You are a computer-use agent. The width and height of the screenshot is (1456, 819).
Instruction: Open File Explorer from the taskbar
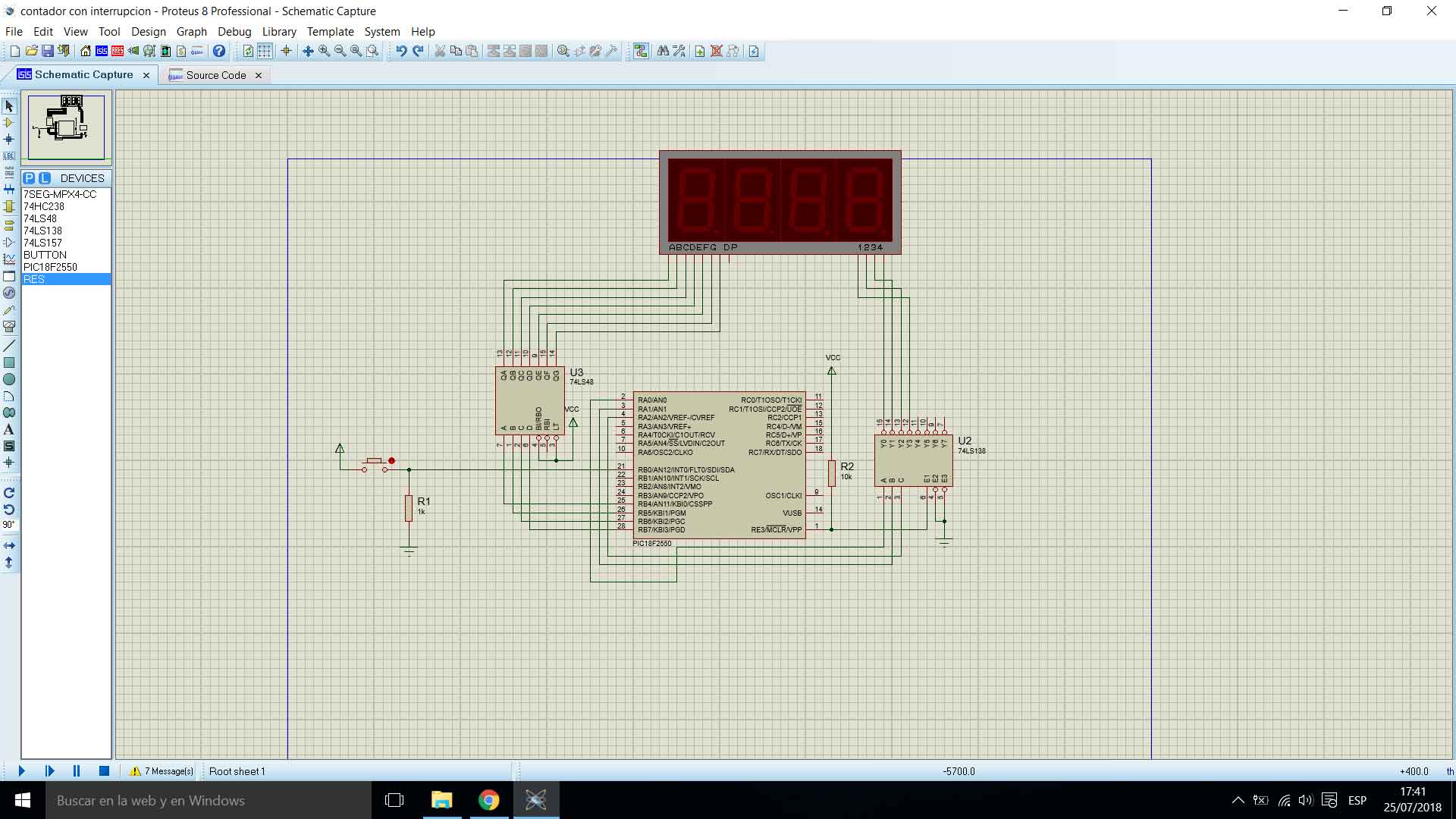tap(441, 800)
